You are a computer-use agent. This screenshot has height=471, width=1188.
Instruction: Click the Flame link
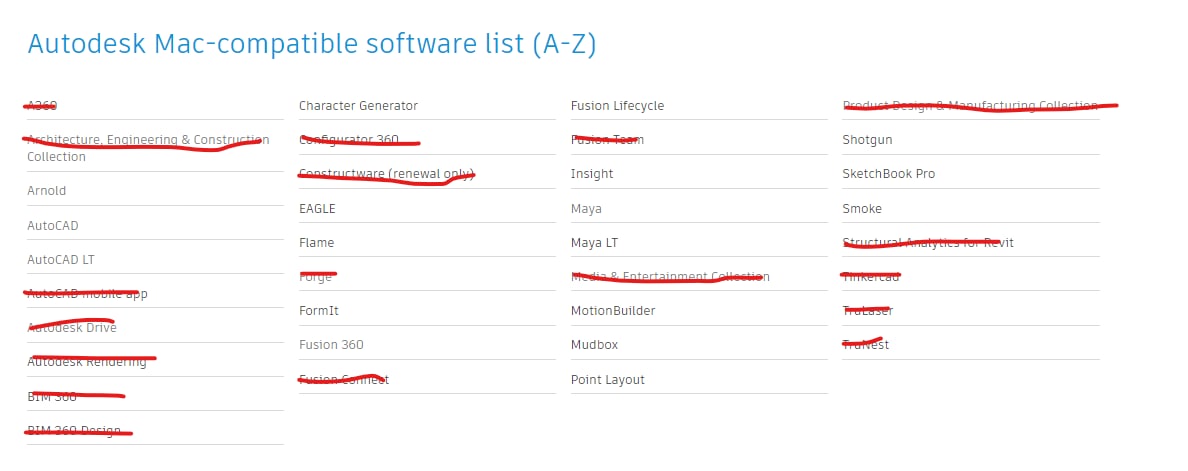click(x=316, y=243)
